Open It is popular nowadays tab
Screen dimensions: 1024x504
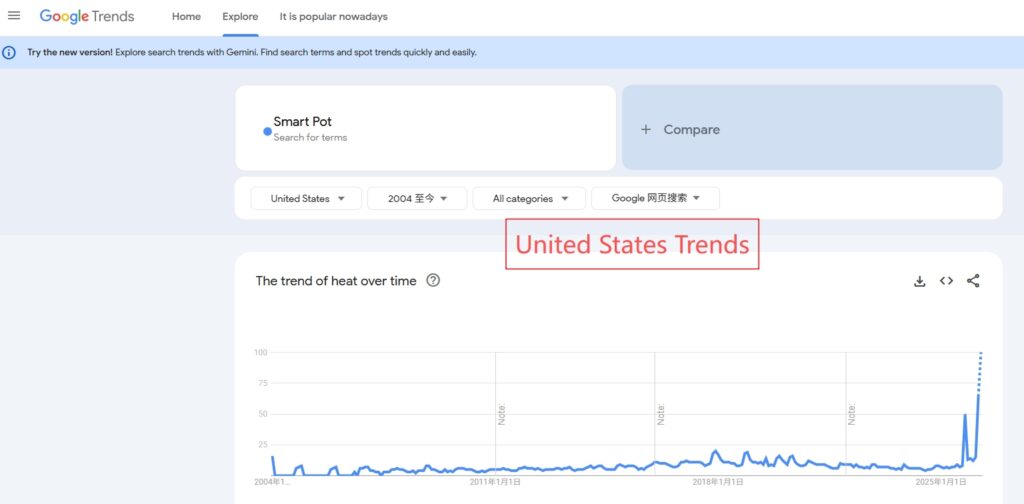[333, 17]
